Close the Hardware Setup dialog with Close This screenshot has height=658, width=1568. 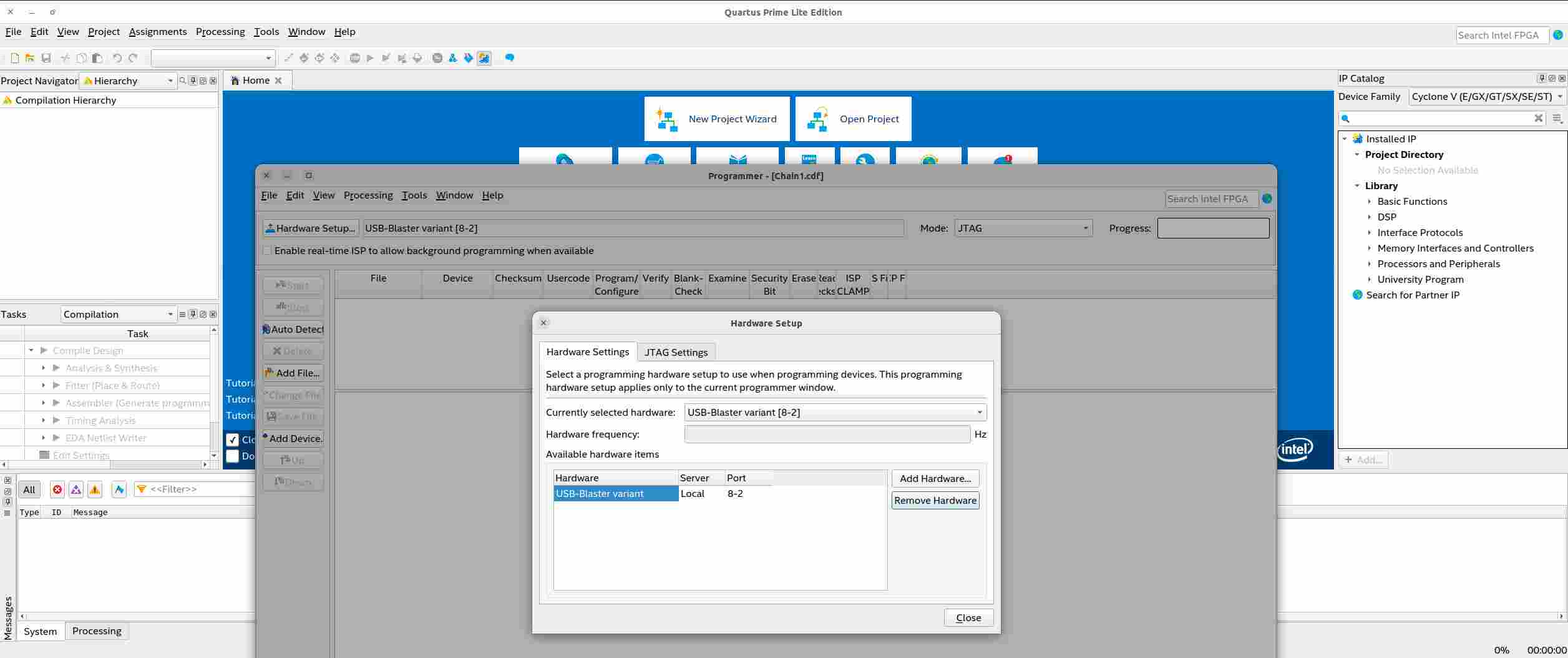point(968,617)
